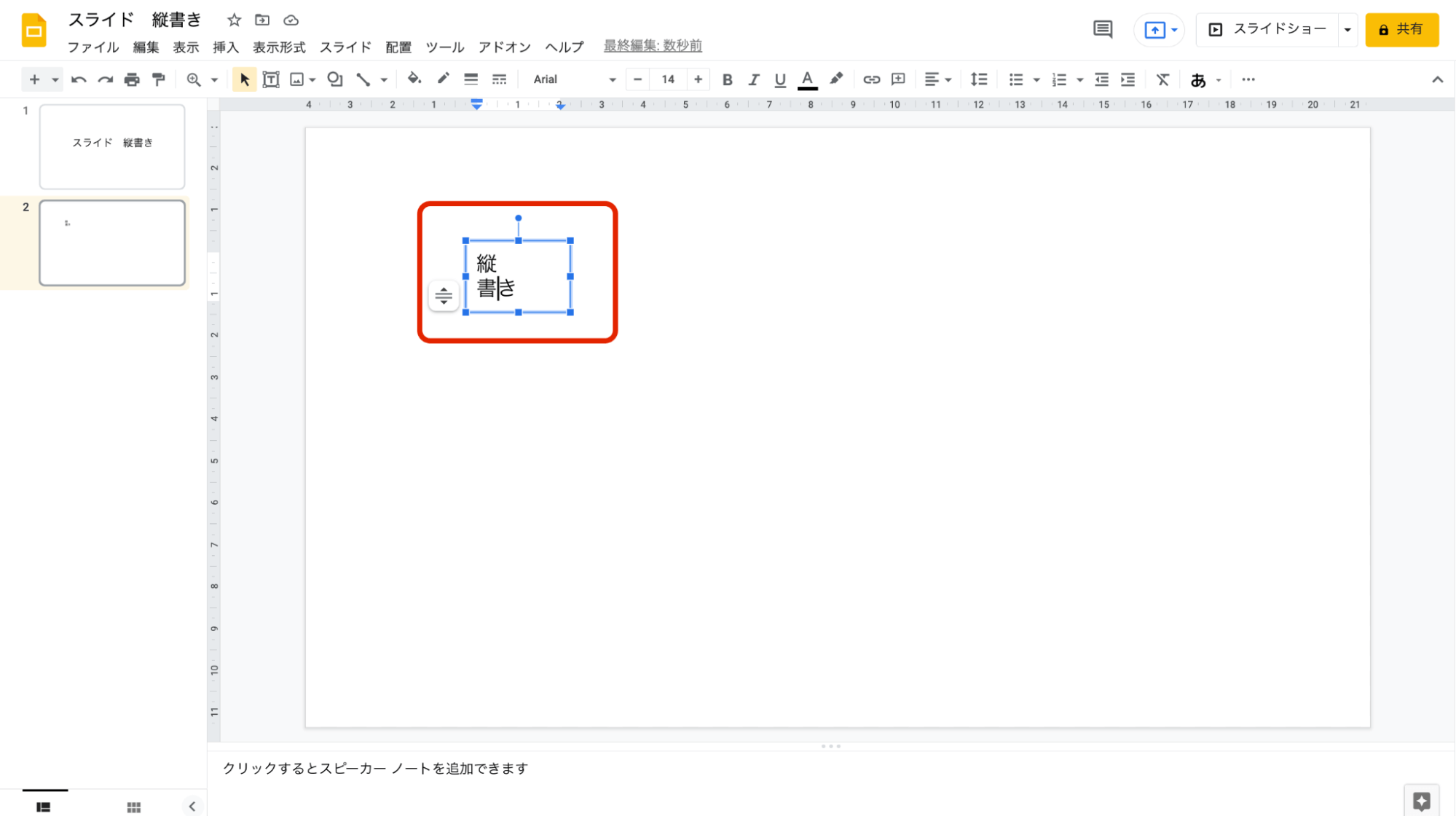The image size is (1456, 816).
Task: Open the 表示形式 menu
Action: 279,47
